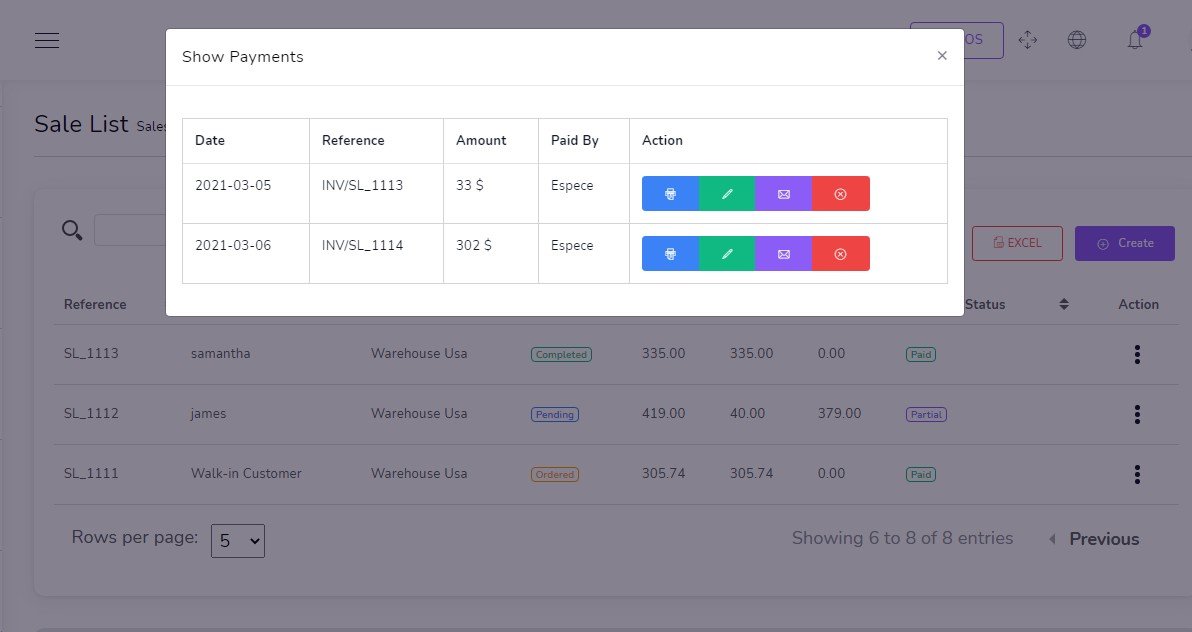Open action menu for SL_1111
This screenshot has height=632, width=1192.
point(1137,474)
